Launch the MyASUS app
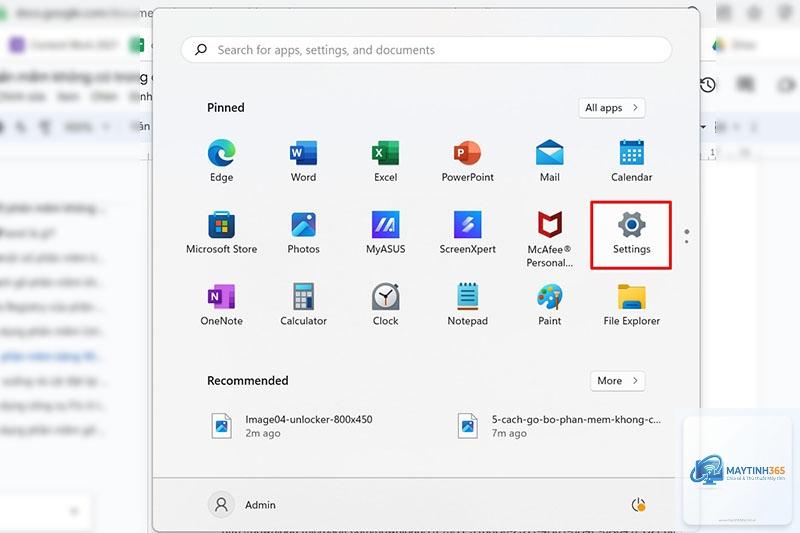The width and height of the screenshot is (800, 533). (x=386, y=233)
